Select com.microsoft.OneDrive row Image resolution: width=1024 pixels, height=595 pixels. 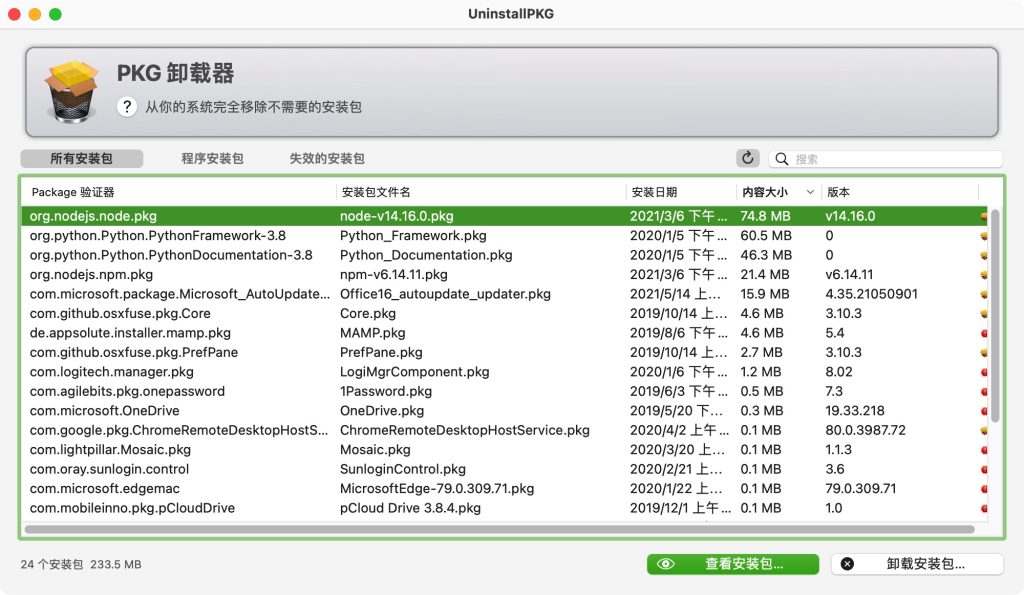coord(504,411)
